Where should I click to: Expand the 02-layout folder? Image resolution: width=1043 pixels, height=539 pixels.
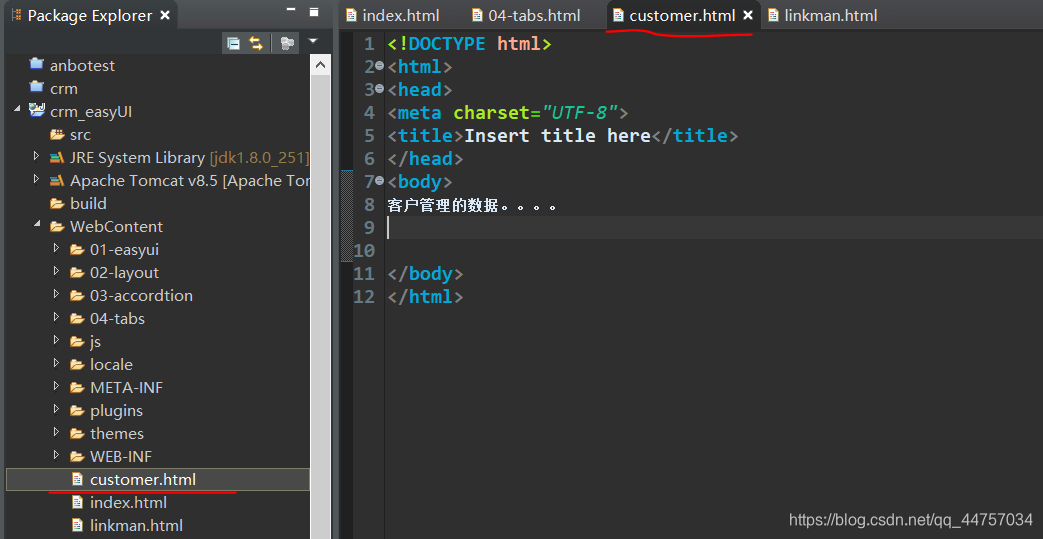[x=57, y=271]
